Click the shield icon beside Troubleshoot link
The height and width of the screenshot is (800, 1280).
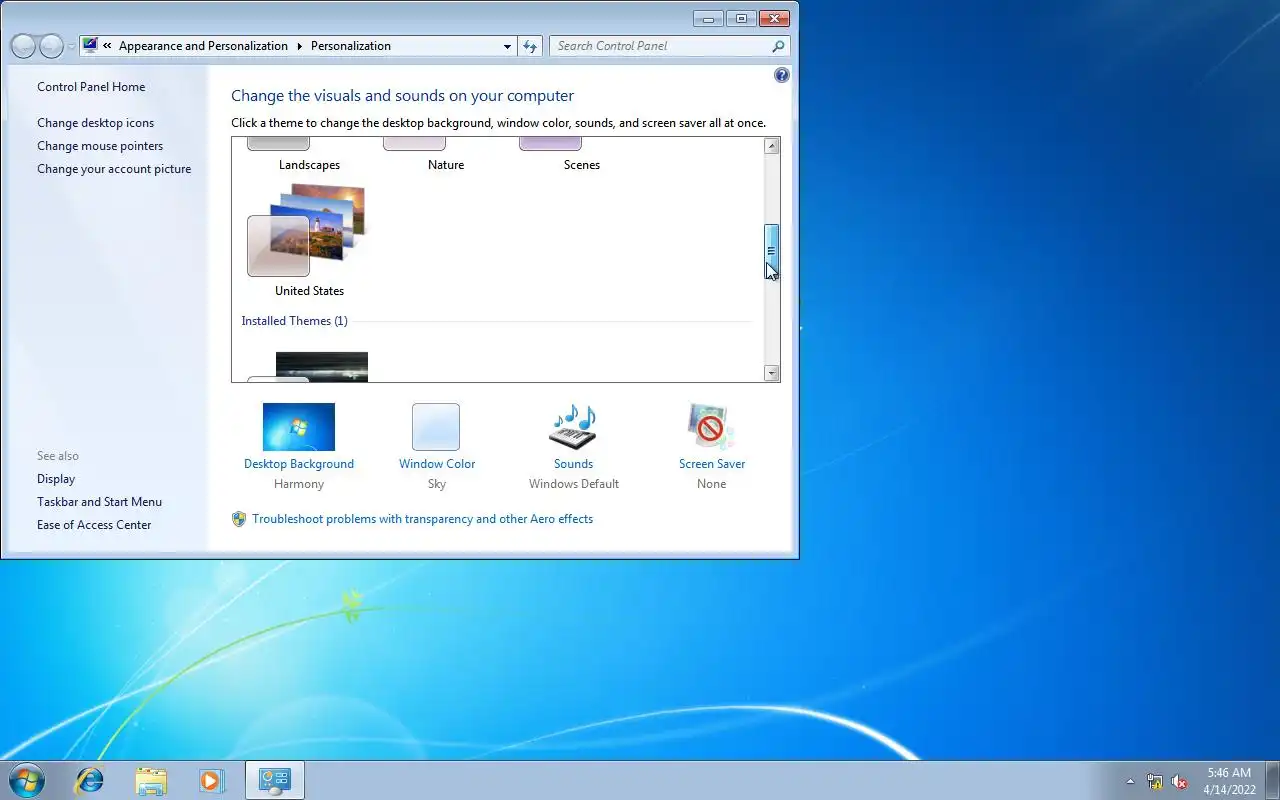239,519
